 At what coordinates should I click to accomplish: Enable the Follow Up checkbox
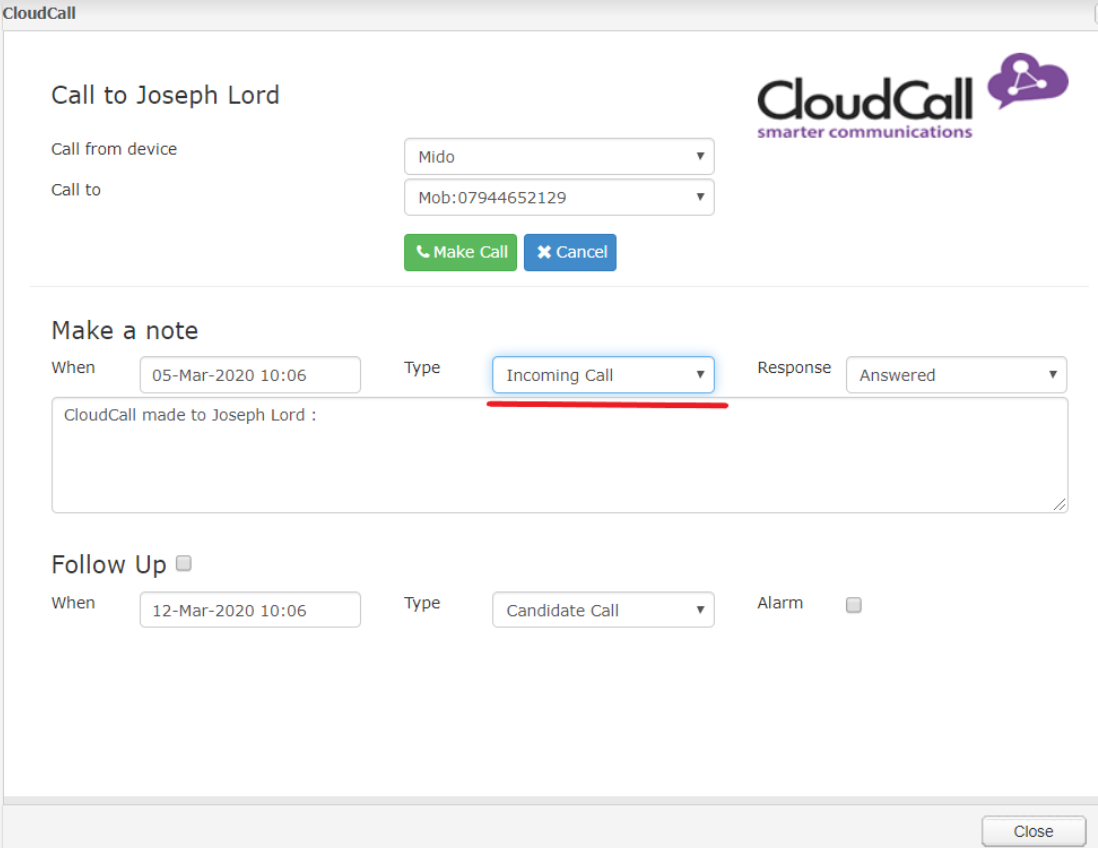(x=183, y=563)
